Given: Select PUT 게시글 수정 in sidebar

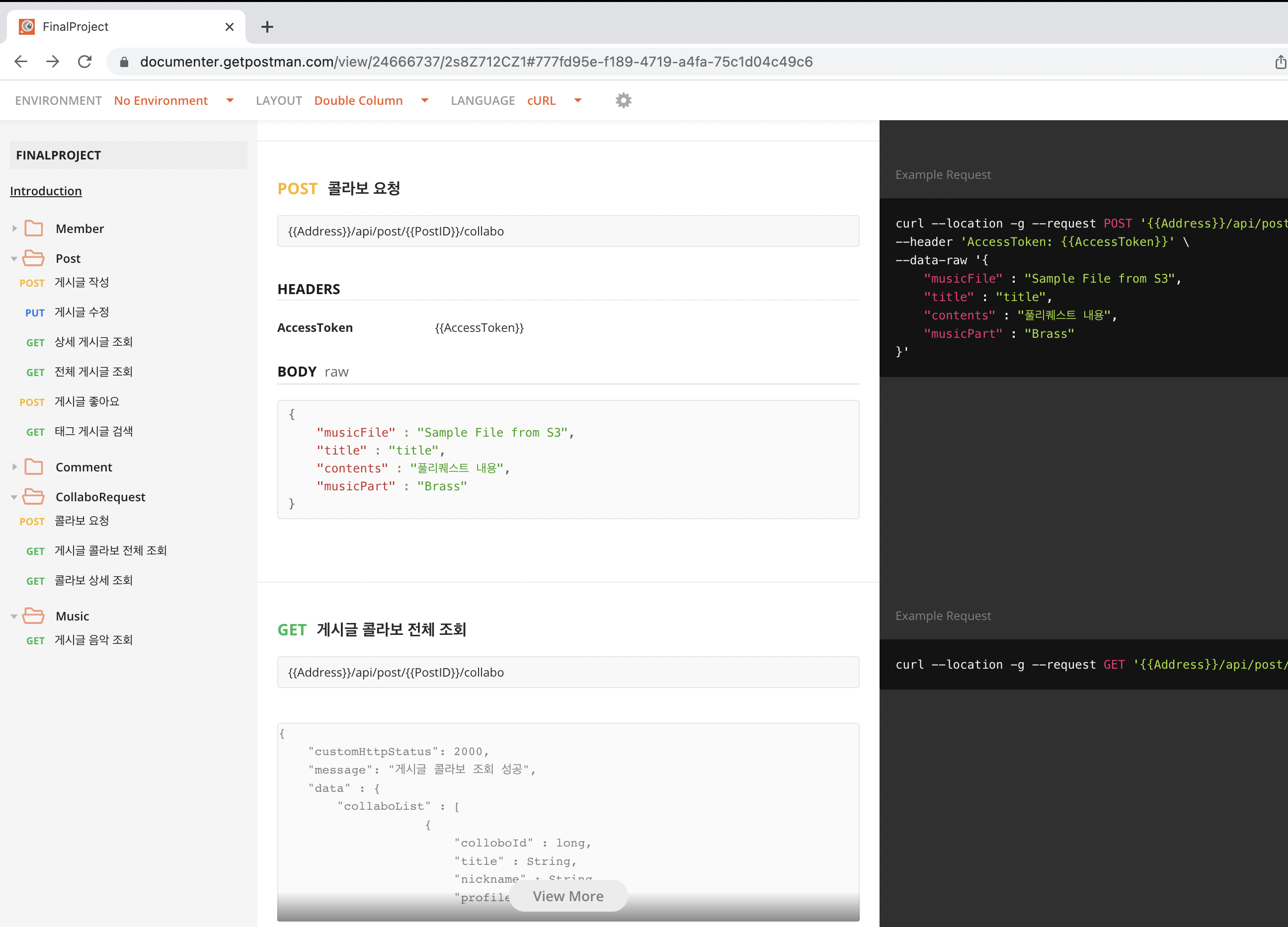Looking at the screenshot, I should 81,312.
